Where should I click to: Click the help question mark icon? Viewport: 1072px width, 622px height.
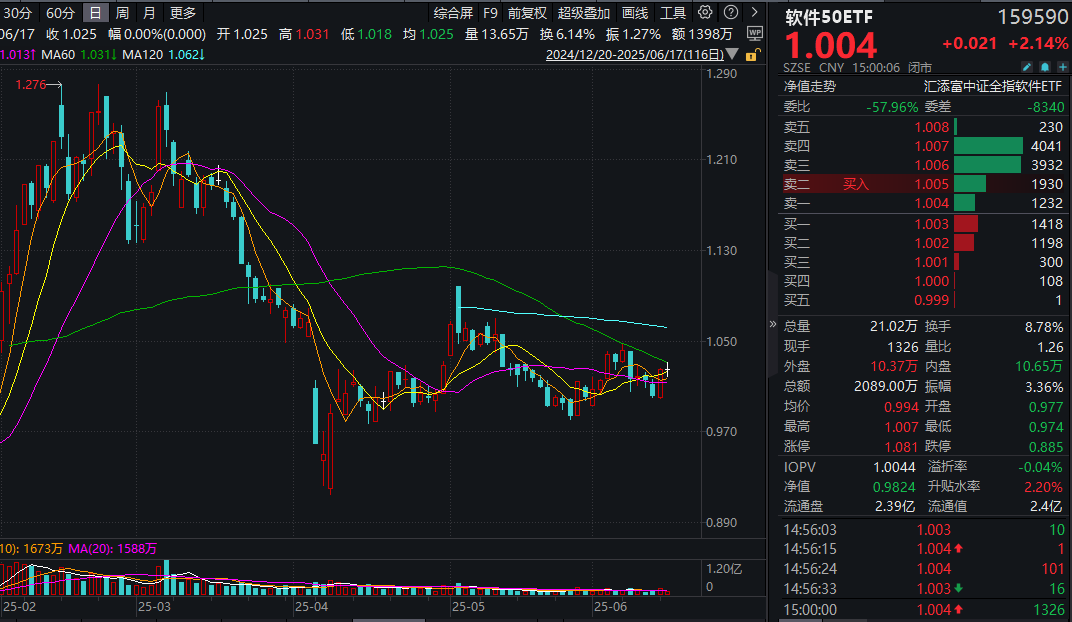coord(729,13)
